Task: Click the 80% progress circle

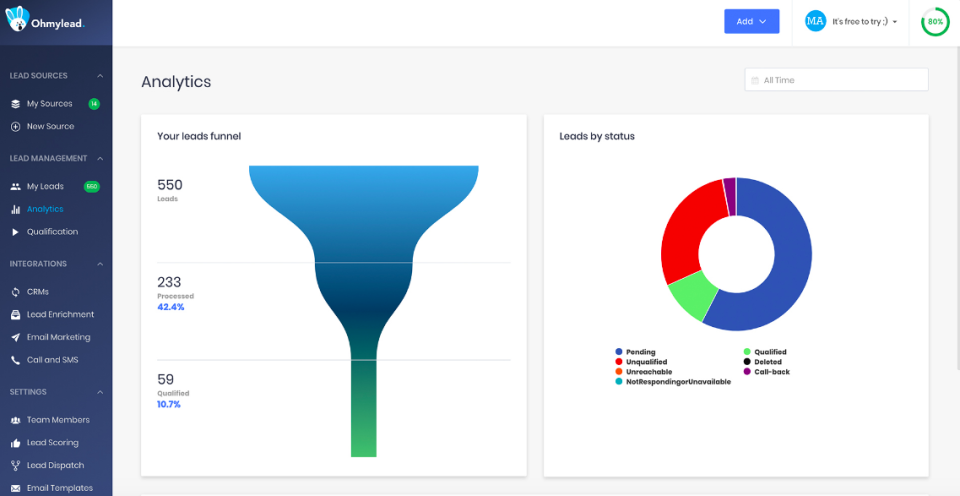Action: [x=935, y=21]
